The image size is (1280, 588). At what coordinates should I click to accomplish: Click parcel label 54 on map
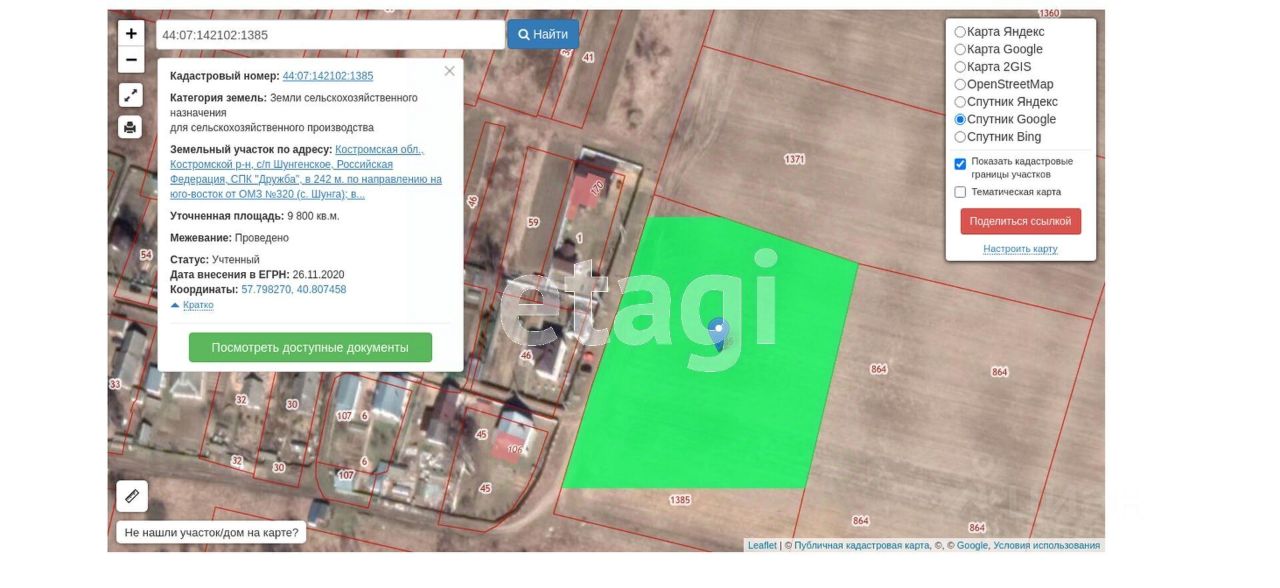tap(146, 255)
